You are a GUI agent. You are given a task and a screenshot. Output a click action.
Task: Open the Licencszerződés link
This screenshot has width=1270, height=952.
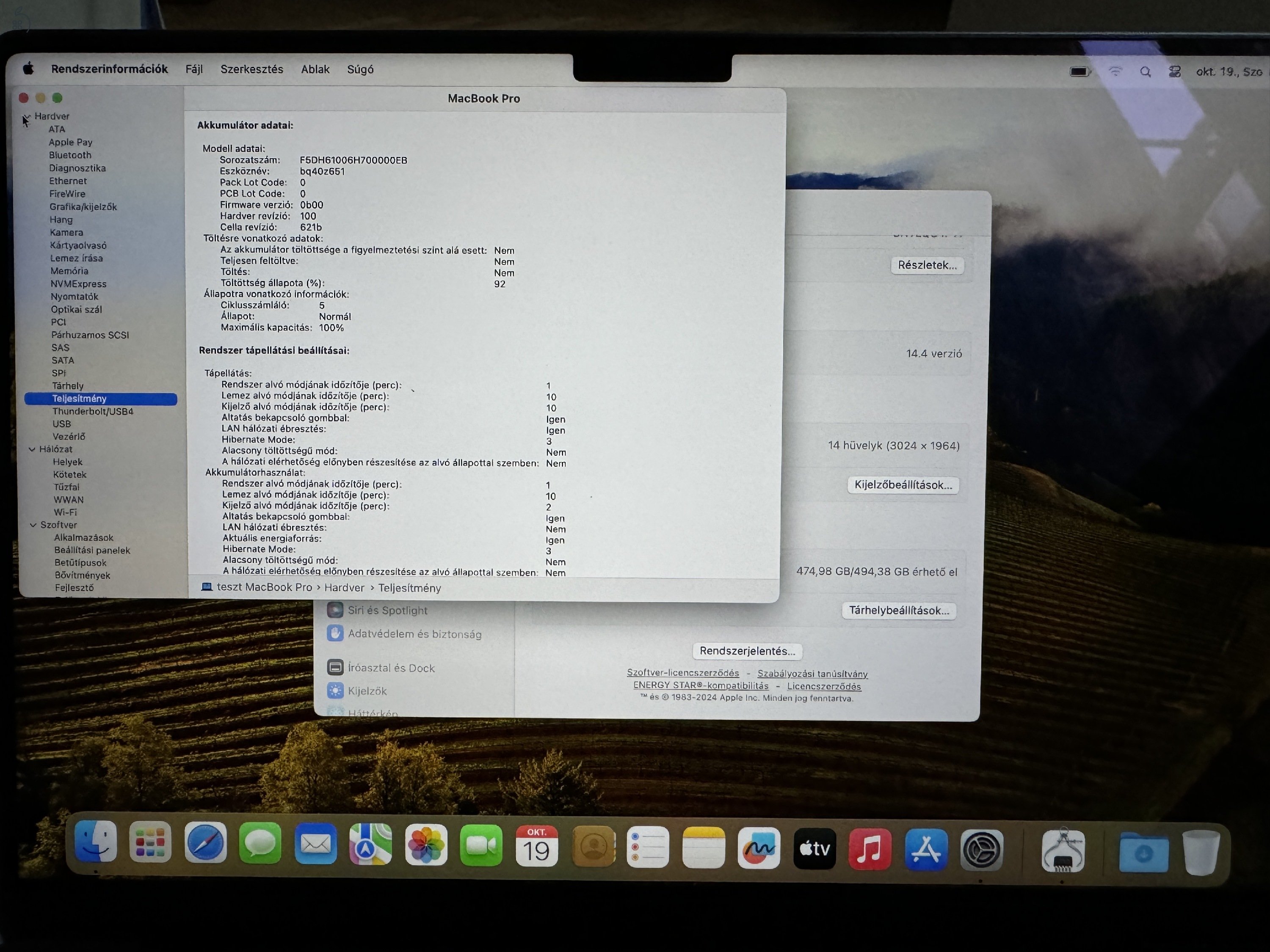[824, 686]
